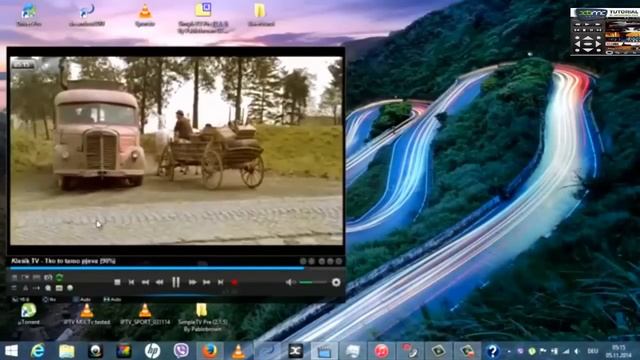
Task: Open the taskbar help question mark icon
Action: [493, 351]
